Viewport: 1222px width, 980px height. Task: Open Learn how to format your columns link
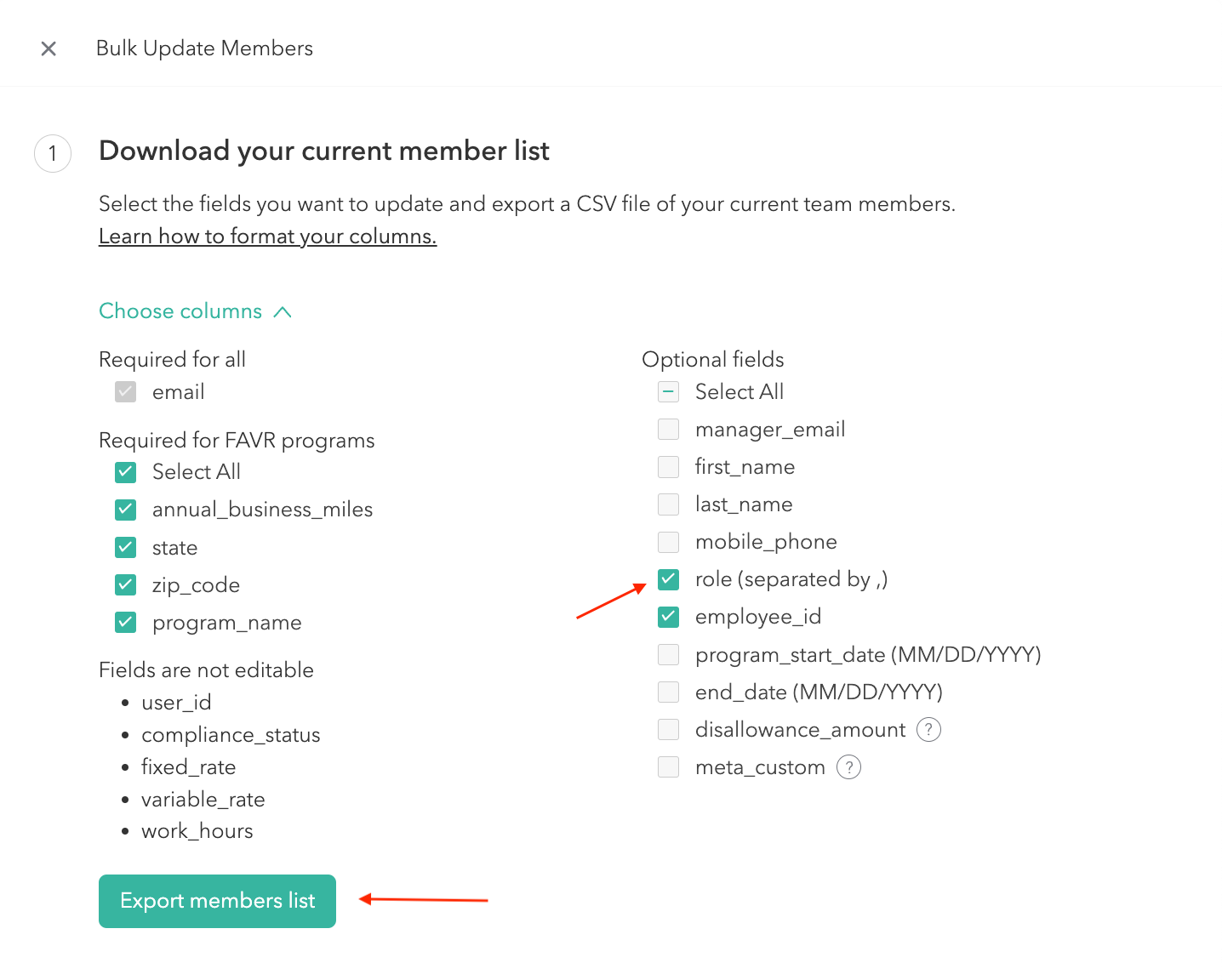pyautogui.click(x=267, y=236)
